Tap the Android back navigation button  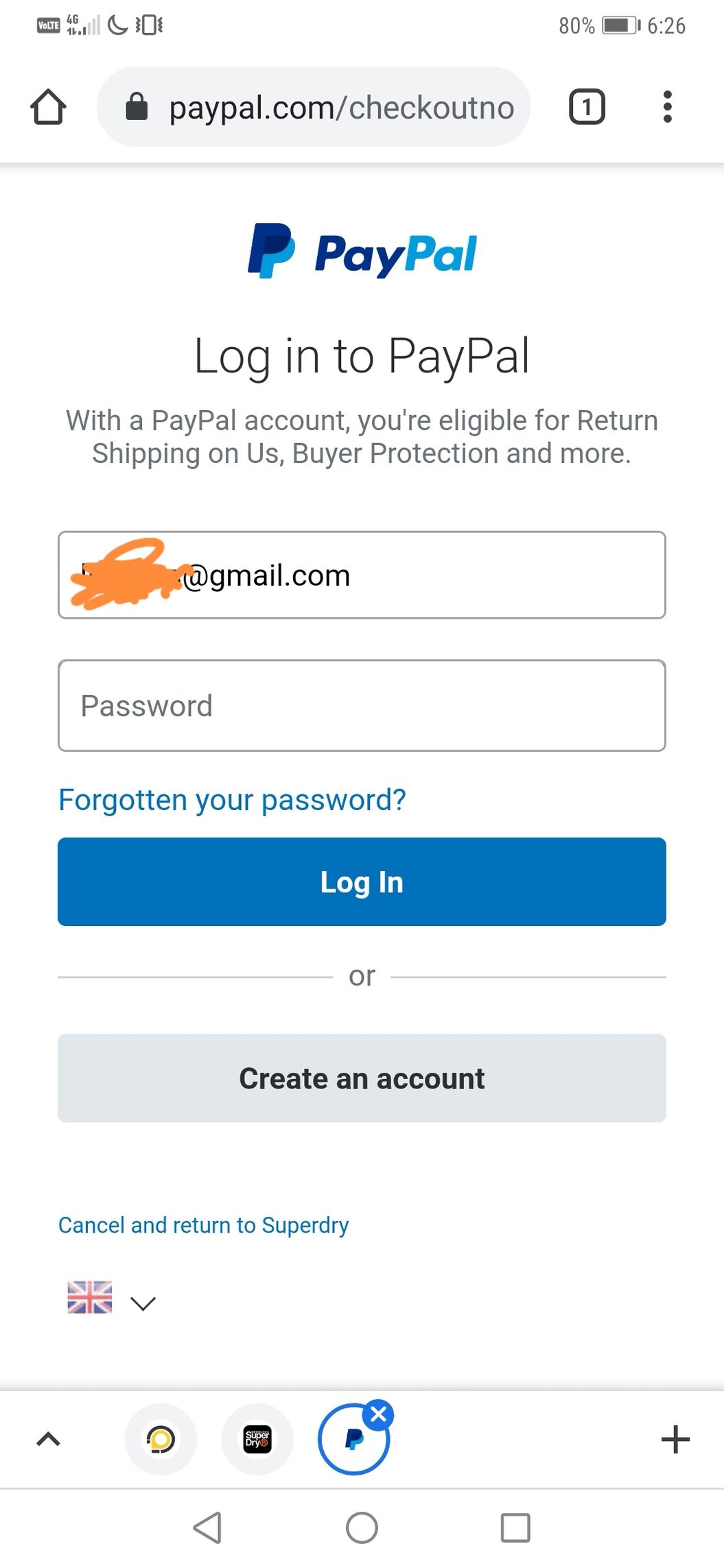[207, 1528]
